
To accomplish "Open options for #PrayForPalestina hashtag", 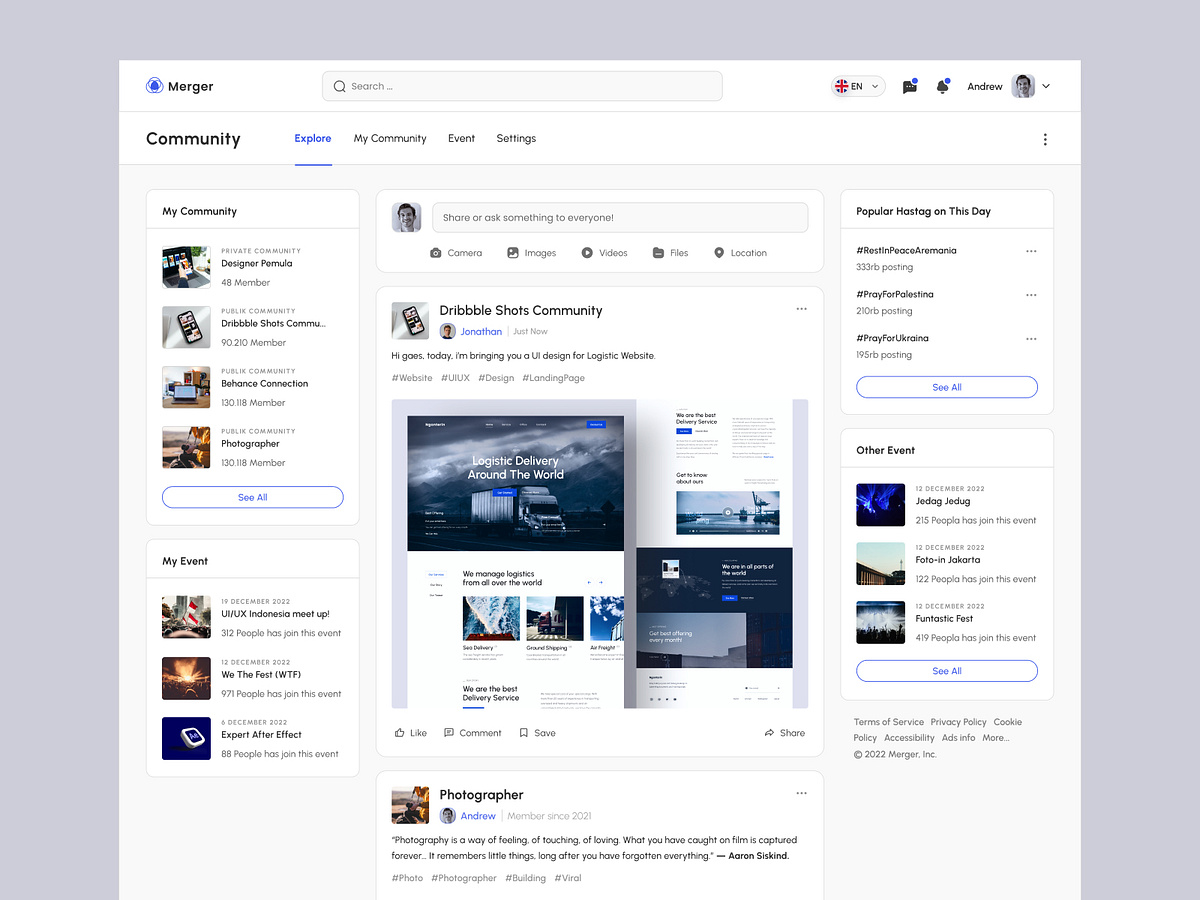I will [x=1031, y=295].
